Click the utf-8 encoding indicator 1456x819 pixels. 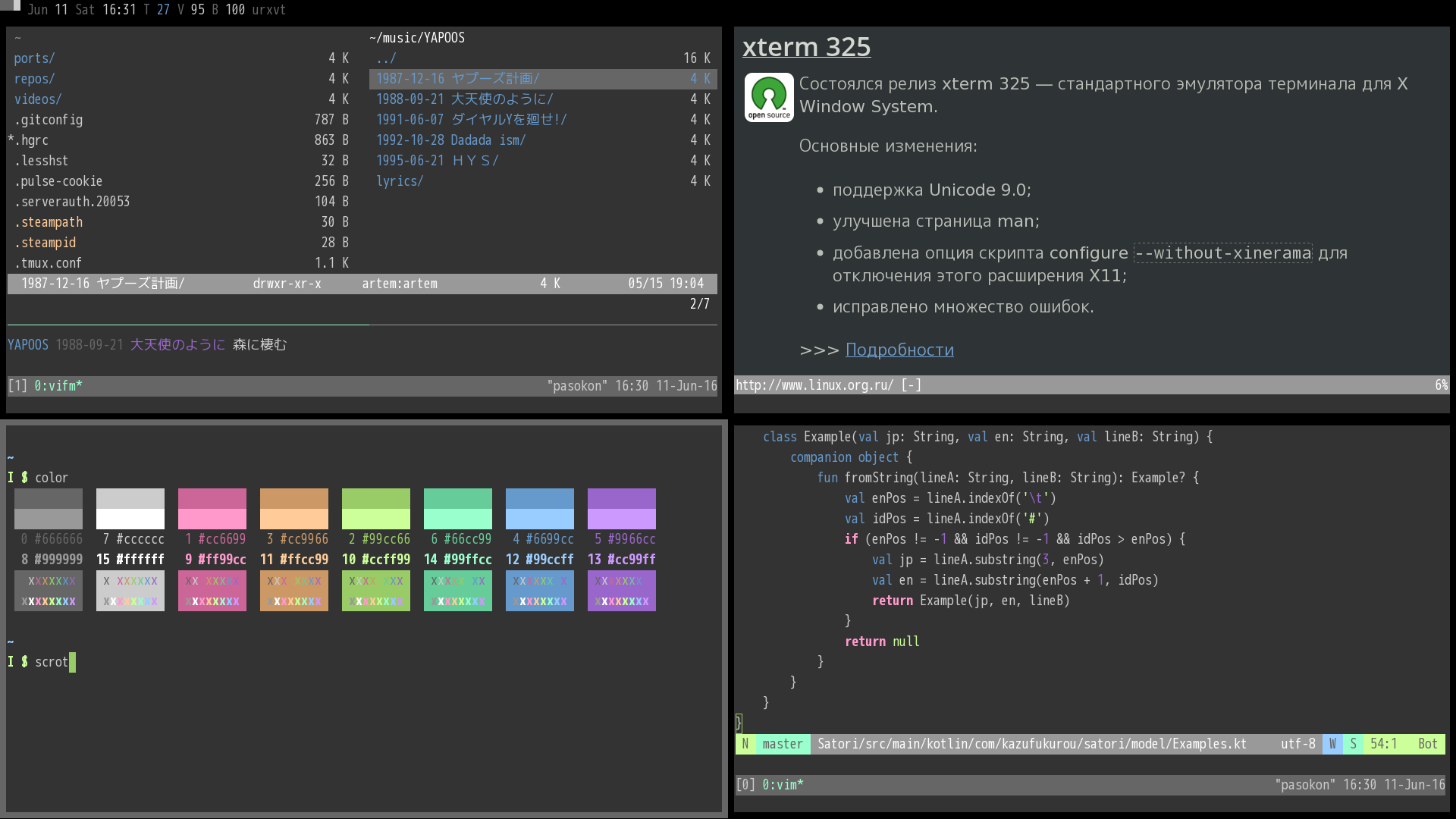(x=1298, y=744)
